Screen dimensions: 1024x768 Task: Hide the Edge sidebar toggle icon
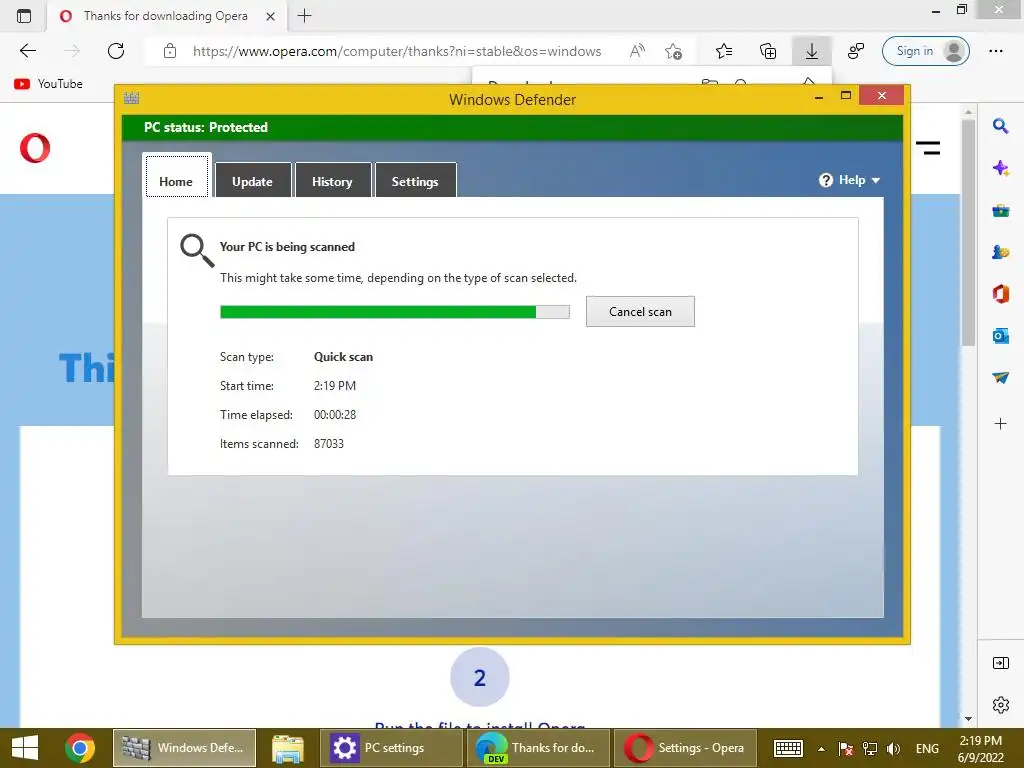(x=1000, y=664)
